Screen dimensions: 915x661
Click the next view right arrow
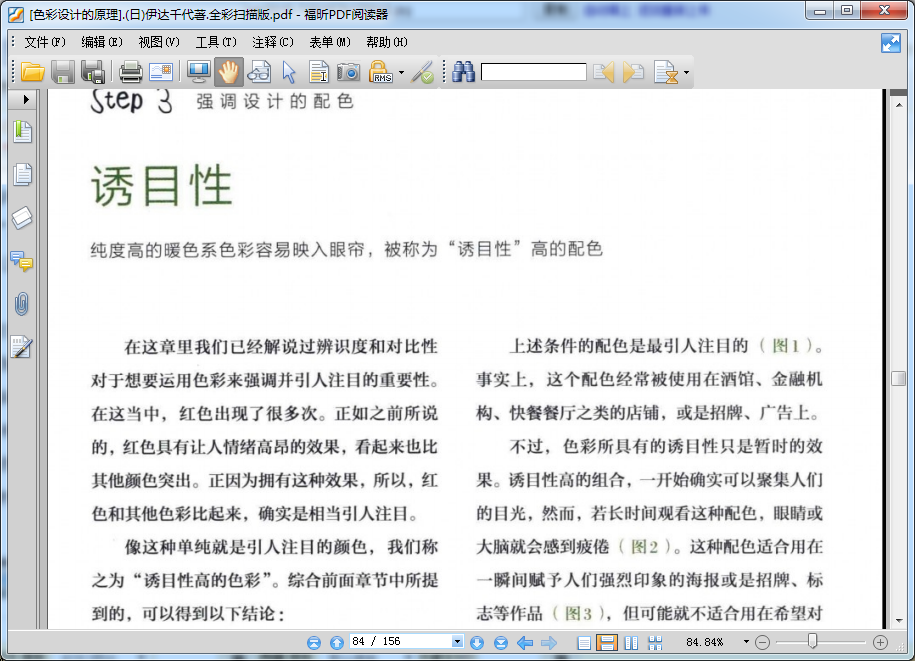pos(549,642)
